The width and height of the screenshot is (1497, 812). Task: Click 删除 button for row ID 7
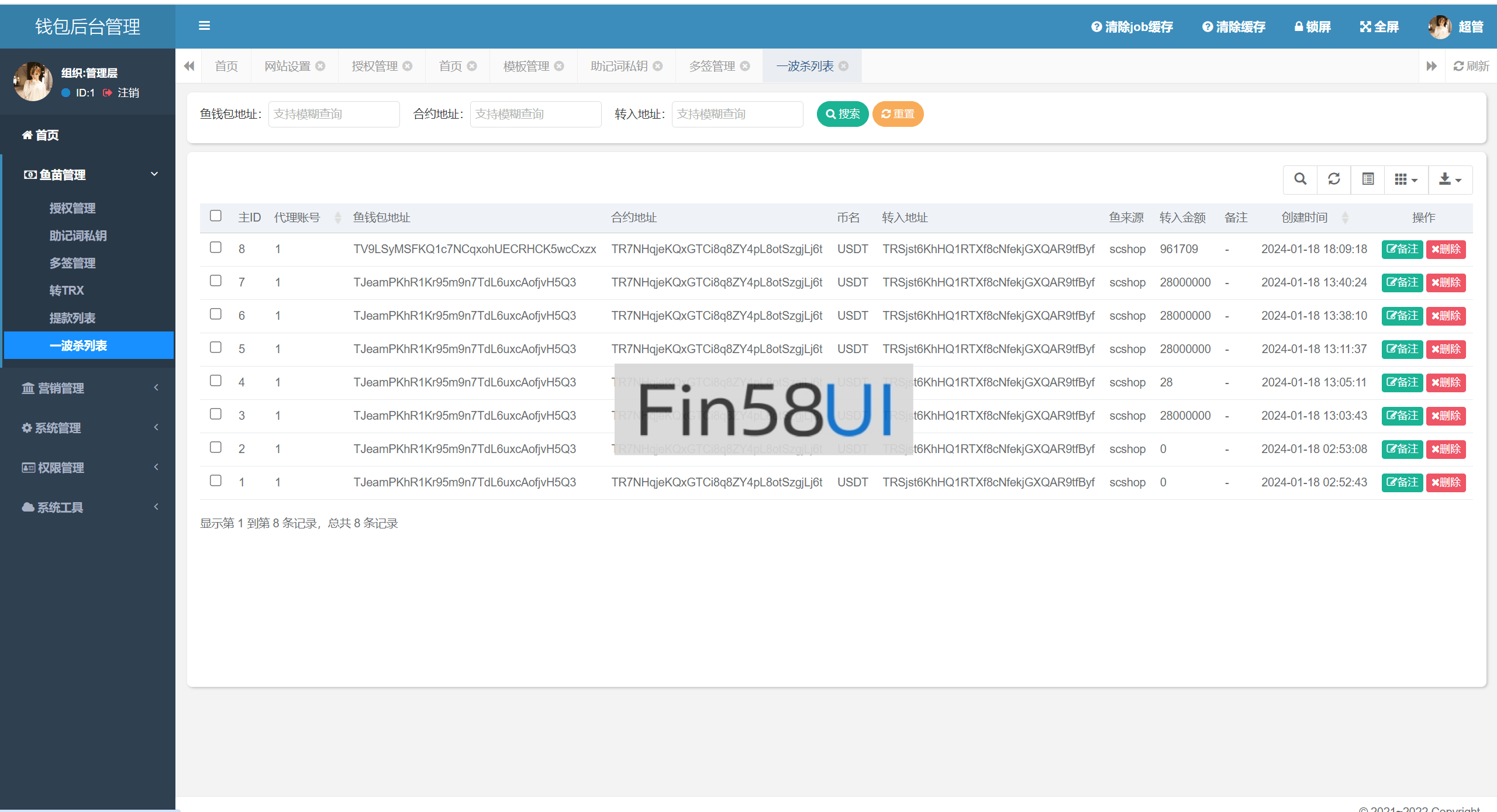(1446, 282)
